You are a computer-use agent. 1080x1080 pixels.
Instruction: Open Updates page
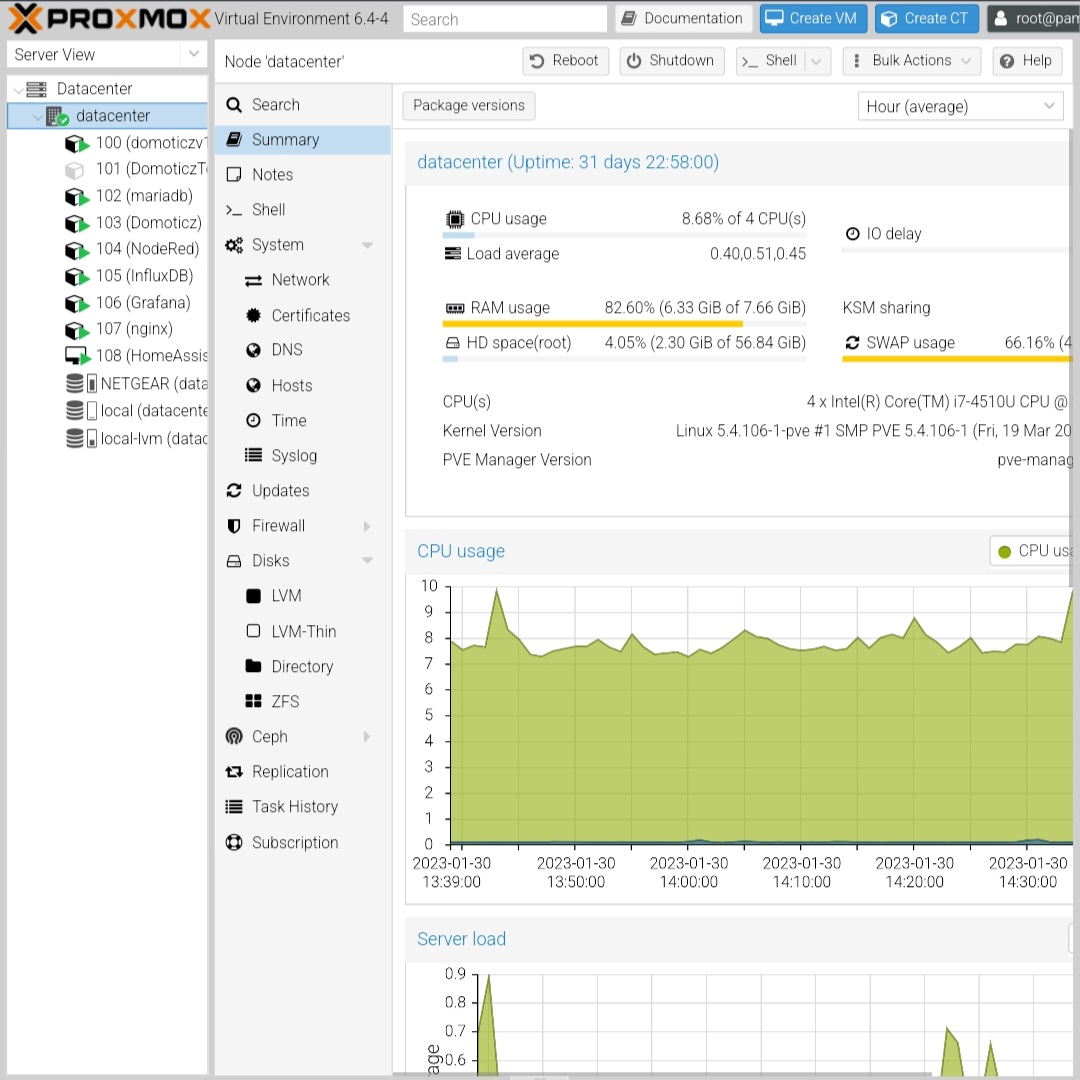tap(302, 491)
